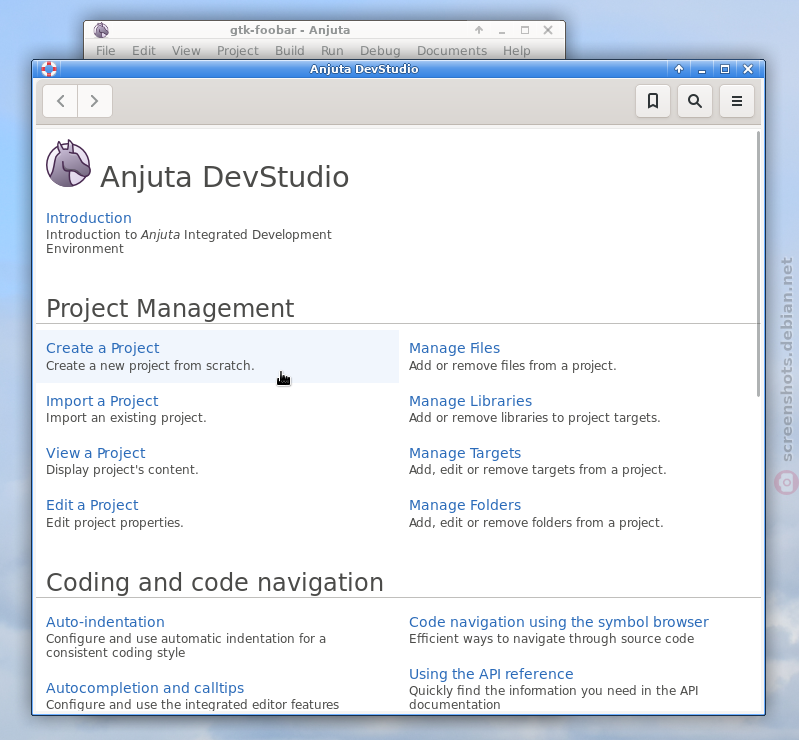Open the Import a Project topic
The height and width of the screenshot is (740, 799).
(102, 401)
